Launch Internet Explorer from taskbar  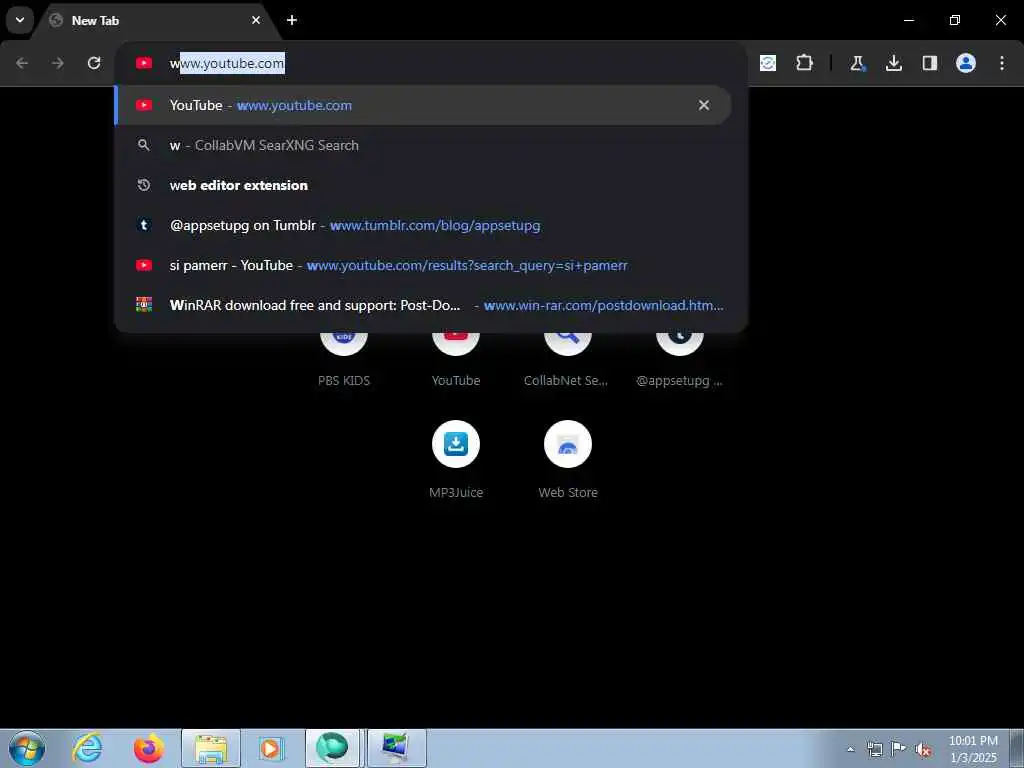coord(88,748)
